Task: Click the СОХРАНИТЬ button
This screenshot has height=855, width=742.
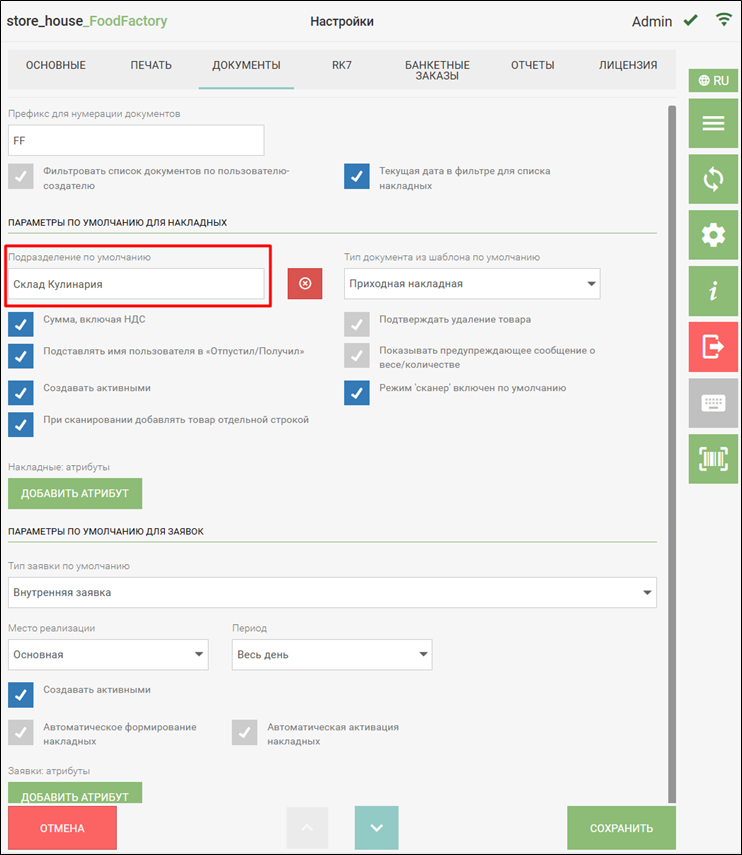Action: pos(621,828)
